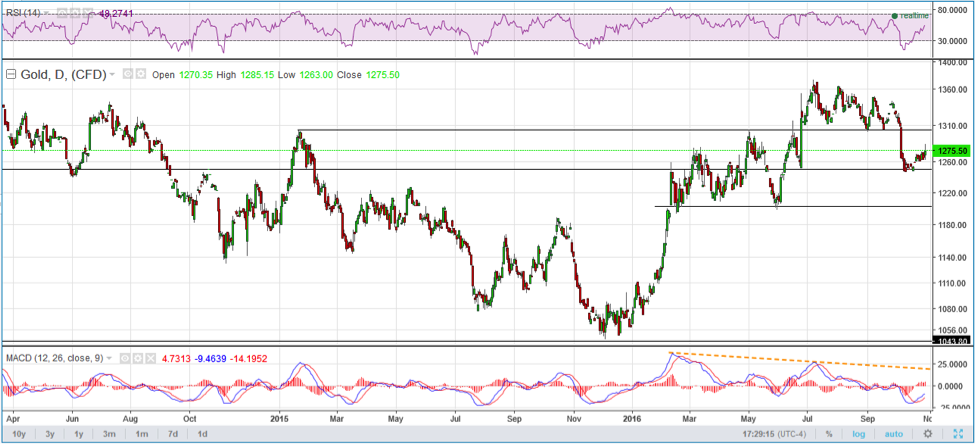Open Gold symbol format settings icon
Image resolution: width=975 pixels, height=444 pixels.
pyautogui.click(x=140, y=74)
